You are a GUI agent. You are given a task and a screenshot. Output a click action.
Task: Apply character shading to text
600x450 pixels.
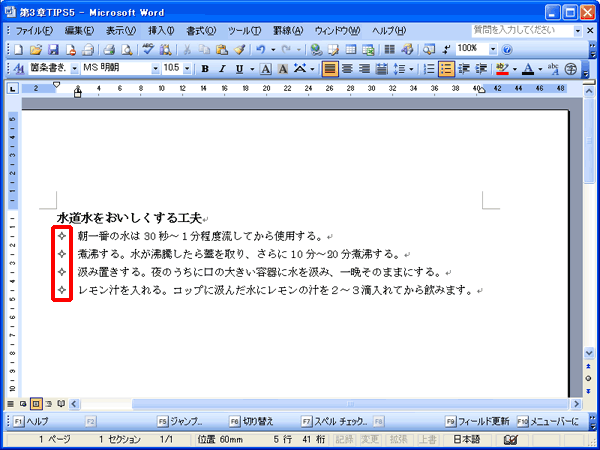click(283, 69)
